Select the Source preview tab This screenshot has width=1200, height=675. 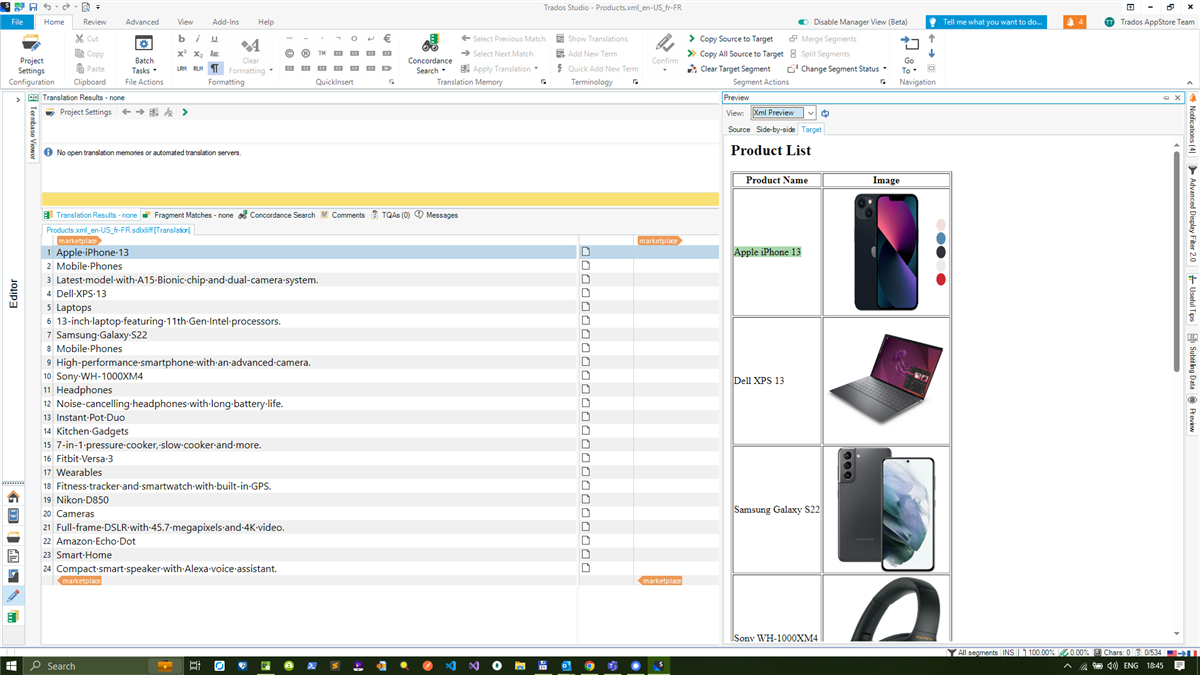pos(739,129)
